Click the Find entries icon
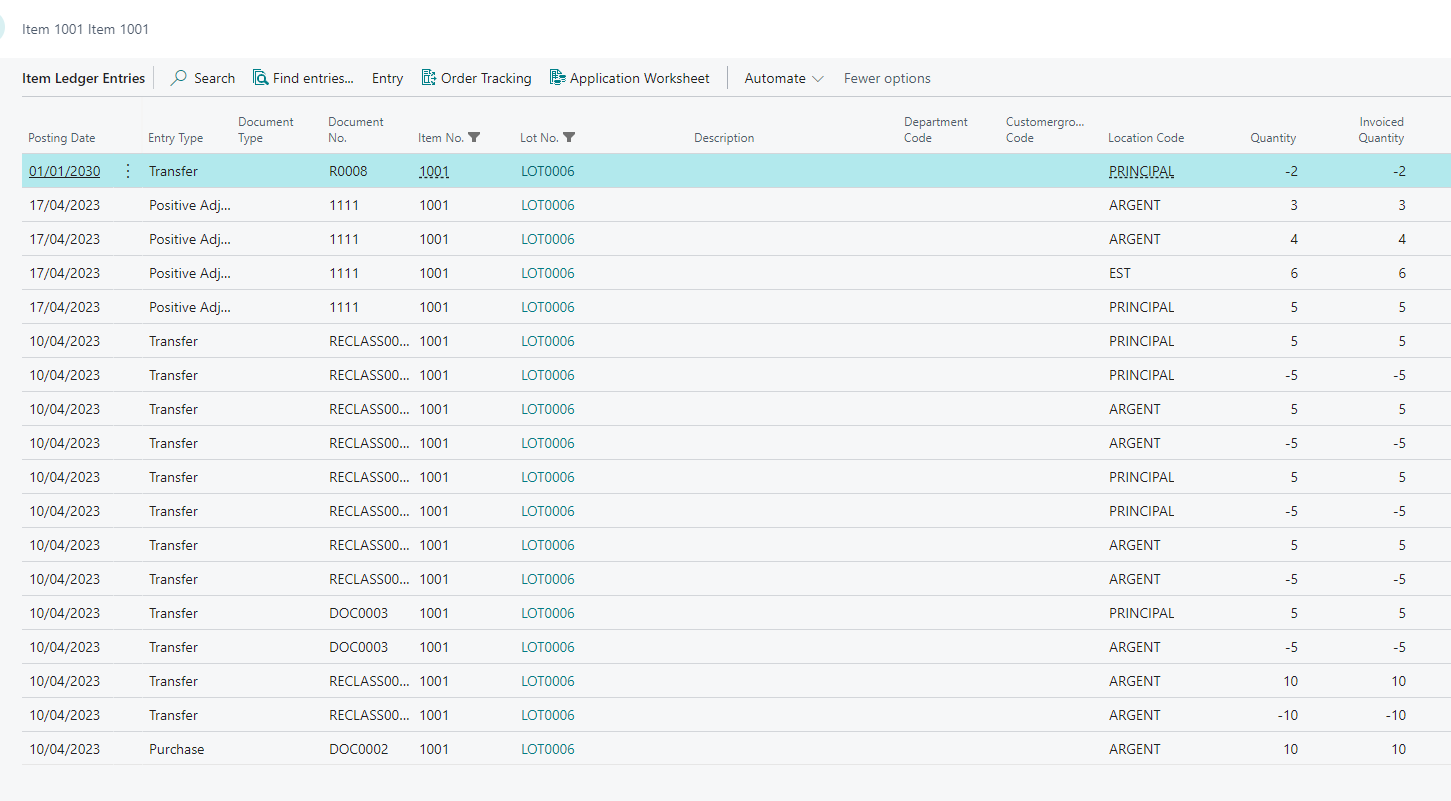 (x=261, y=78)
